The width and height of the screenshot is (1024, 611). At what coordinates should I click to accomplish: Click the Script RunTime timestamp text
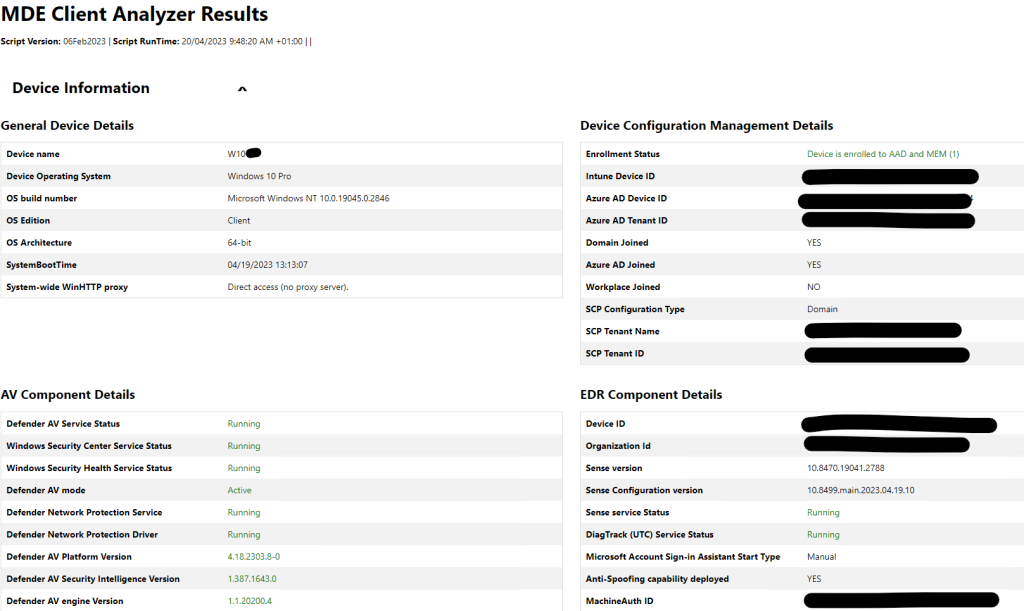(235, 41)
